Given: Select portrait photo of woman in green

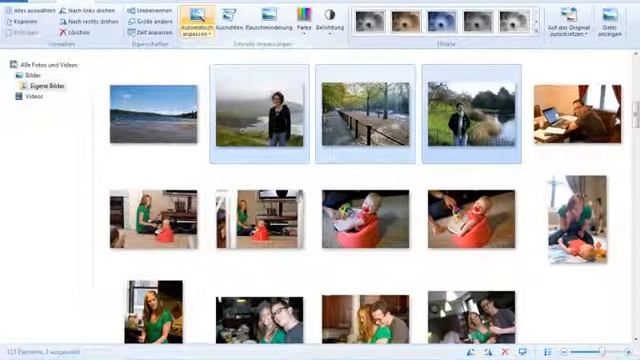Looking at the screenshot, I should tap(154, 312).
